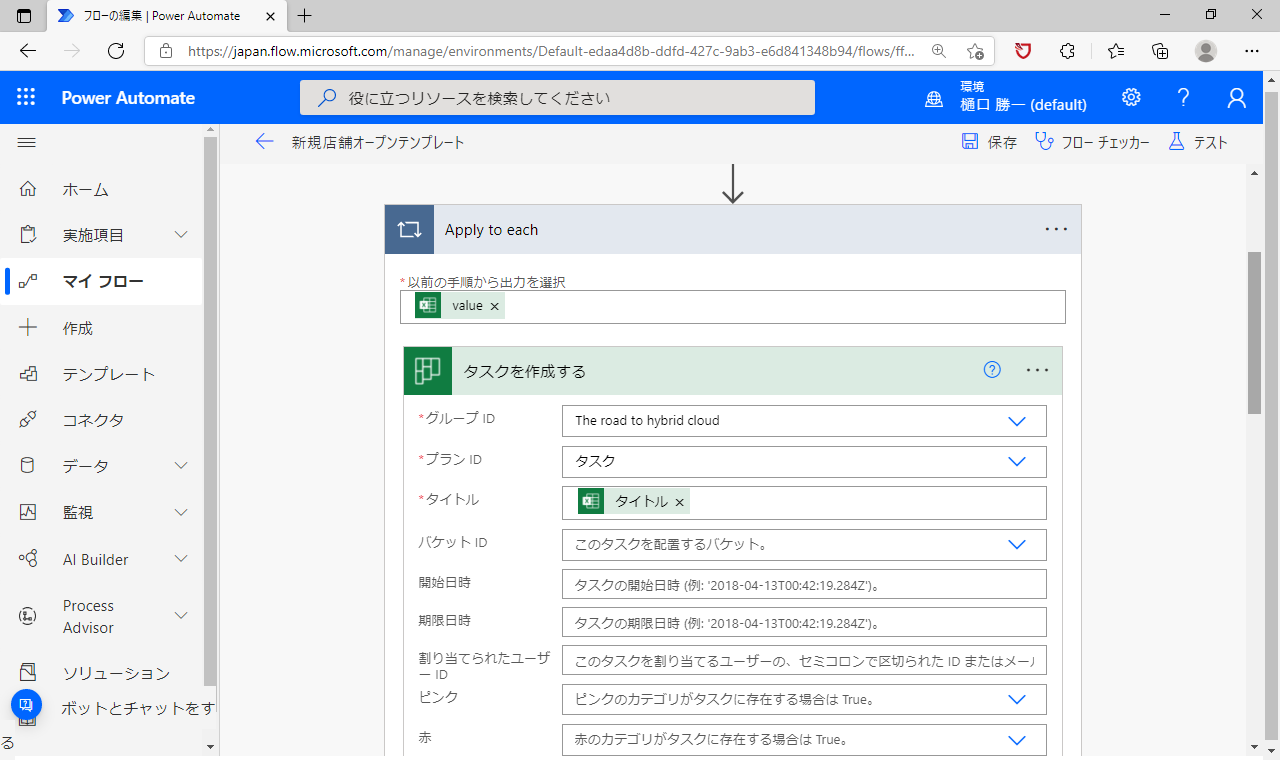The width and height of the screenshot is (1280, 760).
Task: Go to ホーム in sidebar
Action: 86,189
